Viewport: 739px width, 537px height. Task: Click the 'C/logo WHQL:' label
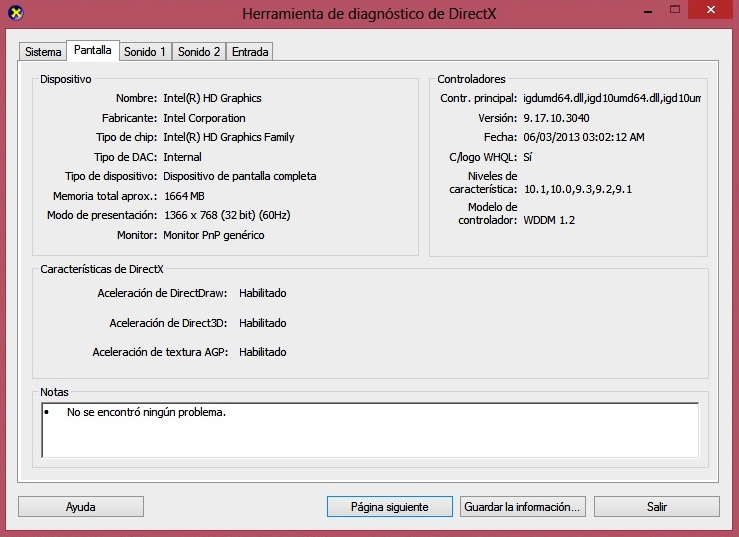tap(483, 157)
